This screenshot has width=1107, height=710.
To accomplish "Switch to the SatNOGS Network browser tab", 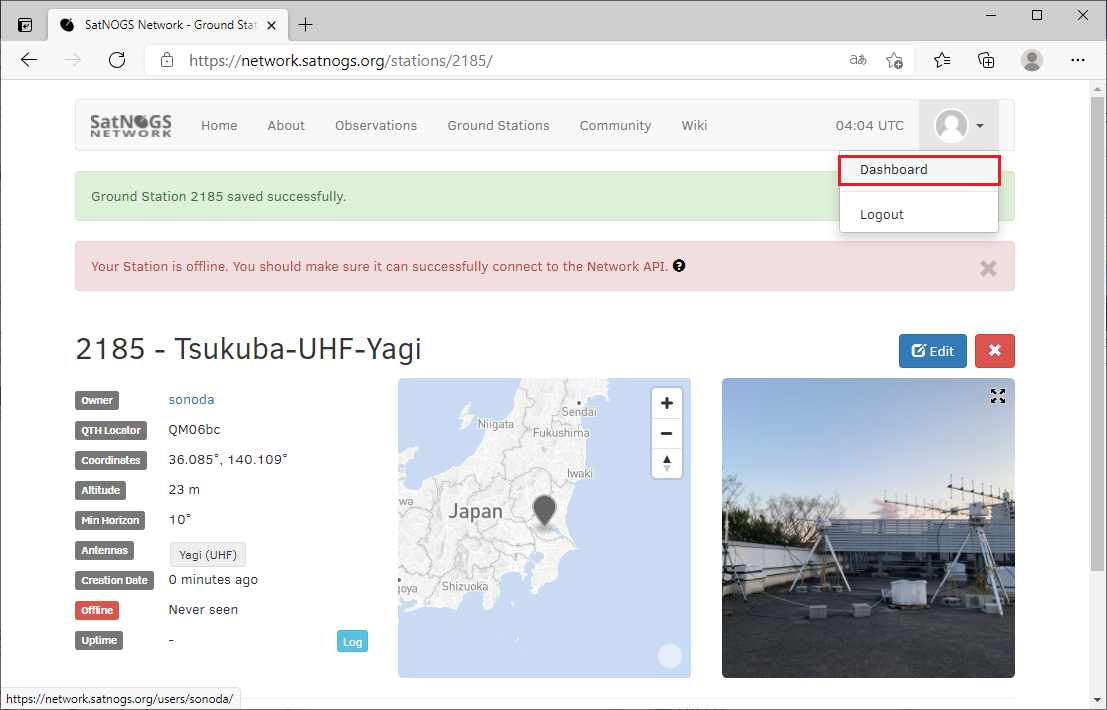I will [x=160, y=24].
